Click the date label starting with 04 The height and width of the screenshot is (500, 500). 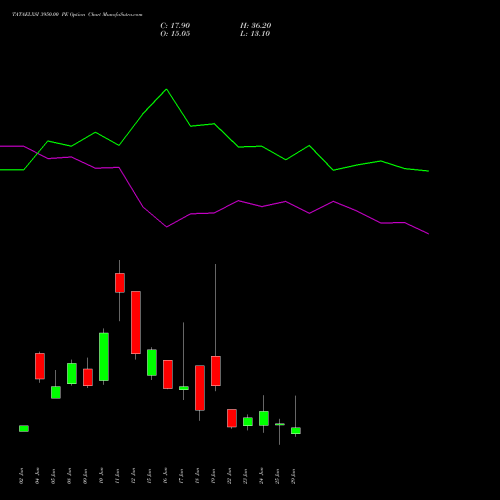38,476
